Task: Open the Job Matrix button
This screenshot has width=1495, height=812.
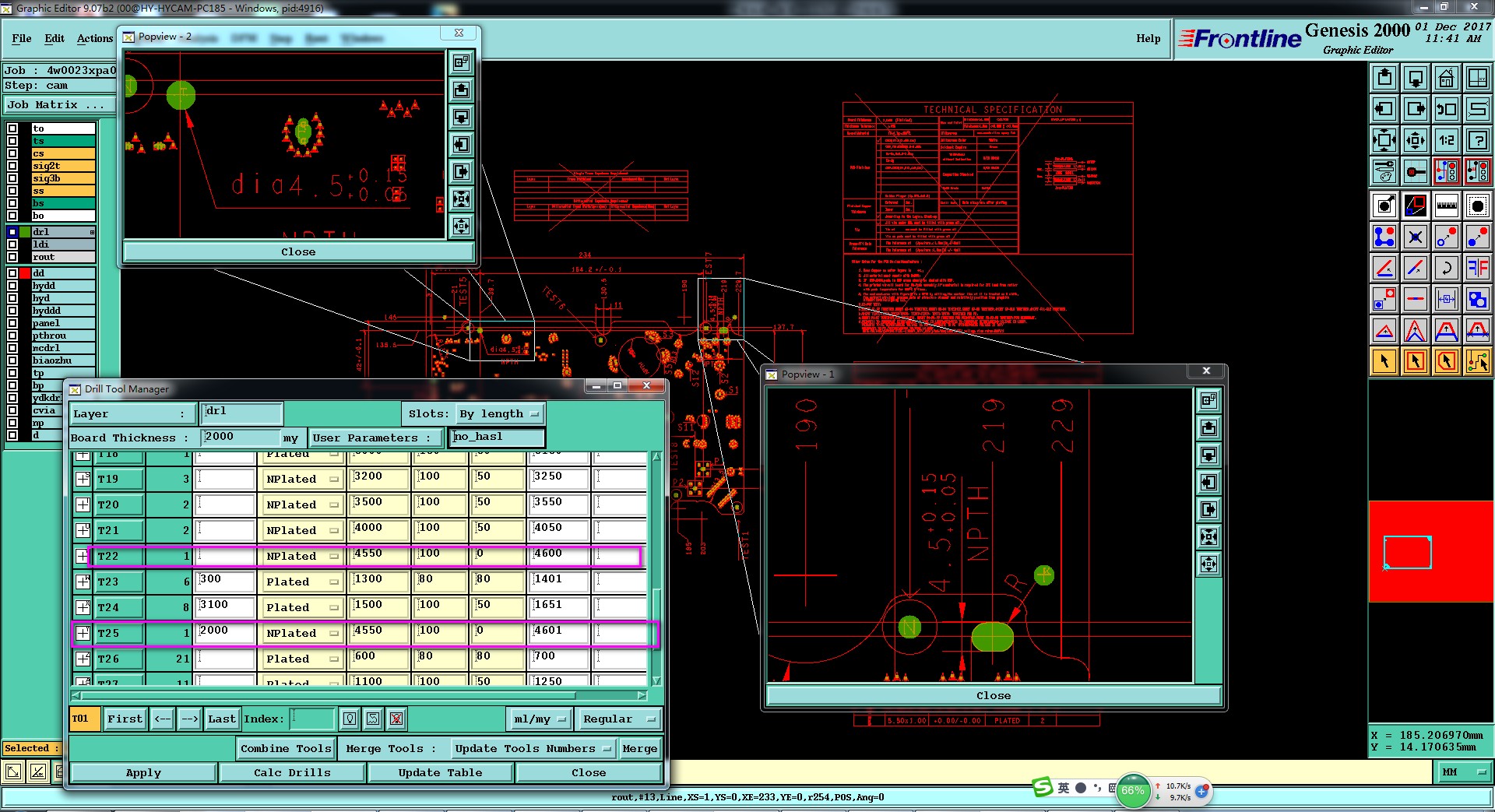Action: [59, 105]
